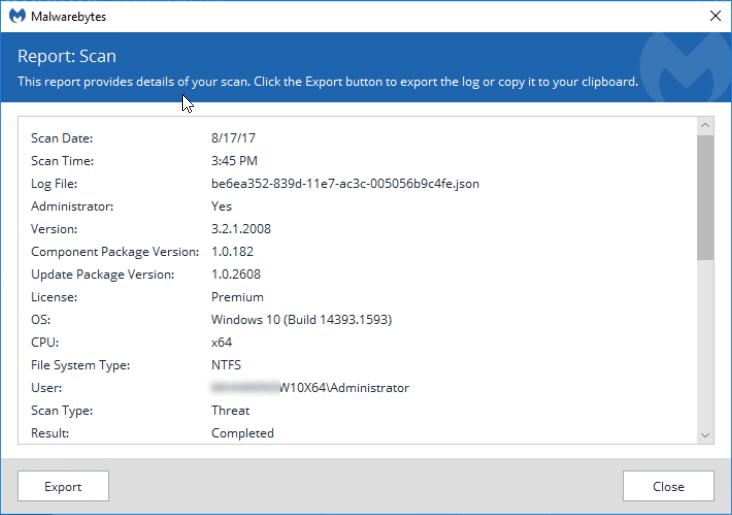Viewport: 732px width, 515px height.
Task: Select the 'Report: Scan' heading
Action: pyautogui.click(x=67, y=56)
